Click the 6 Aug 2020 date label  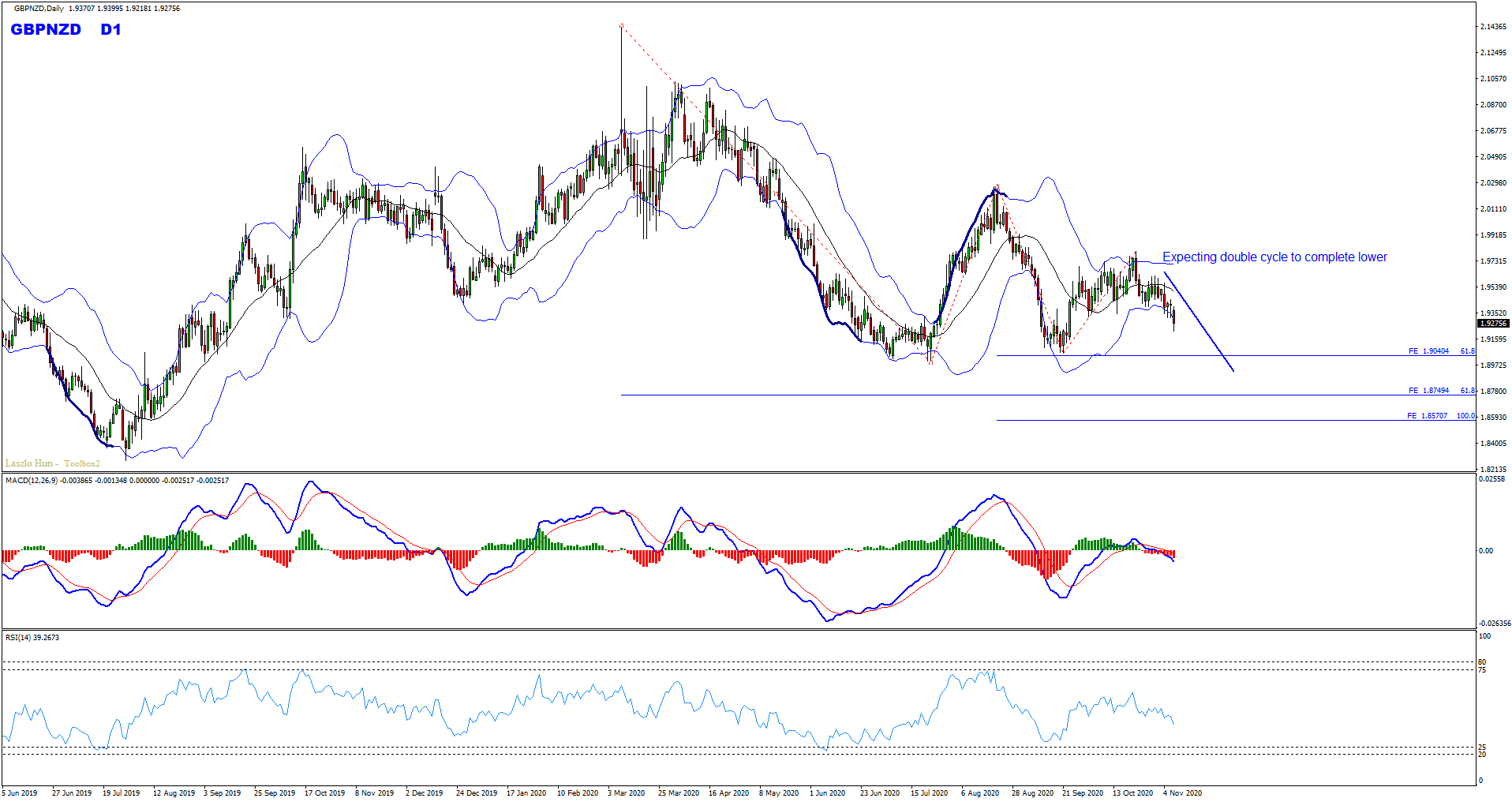pyautogui.click(x=980, y=793)
